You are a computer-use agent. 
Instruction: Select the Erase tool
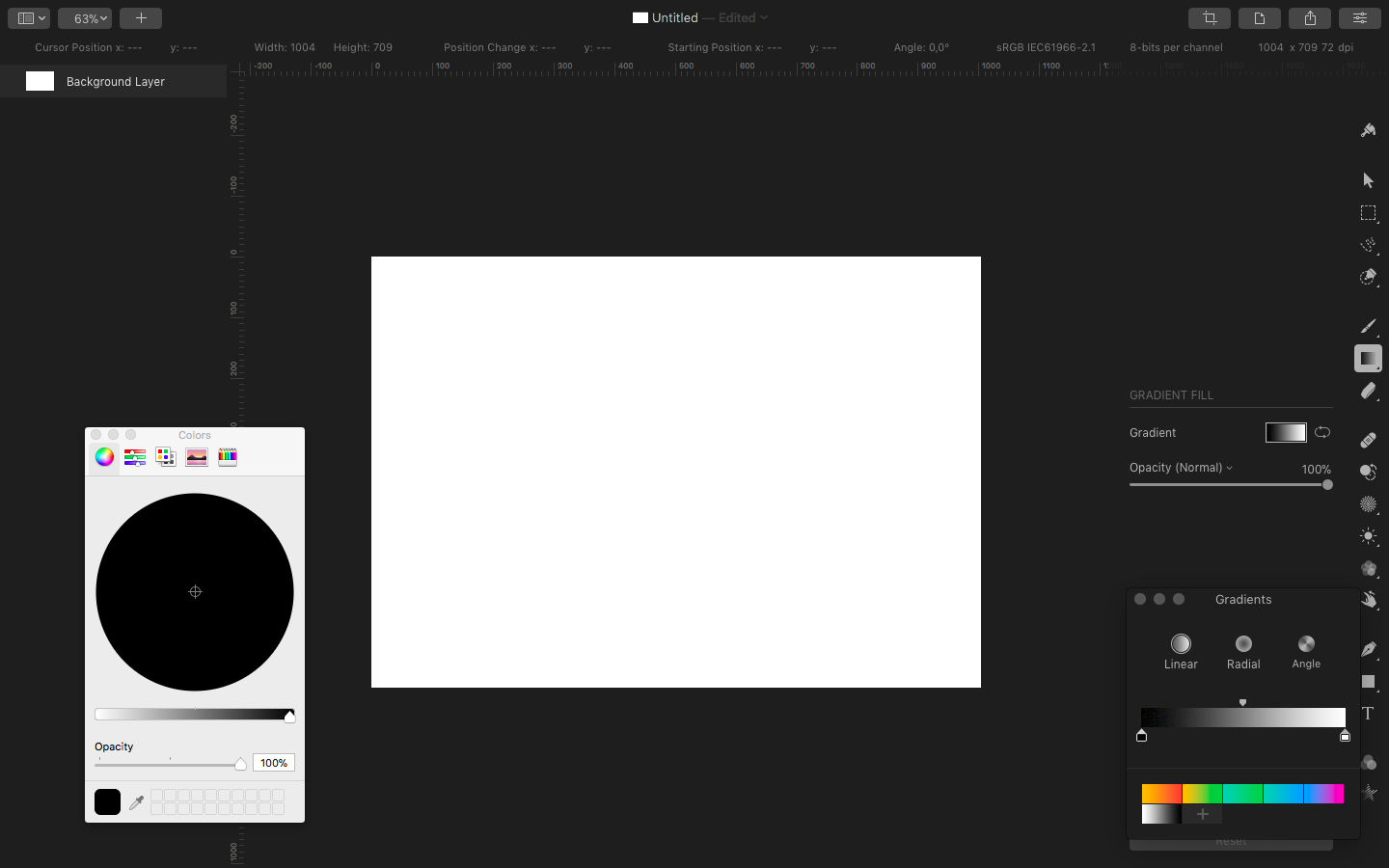pos(1368,391)
